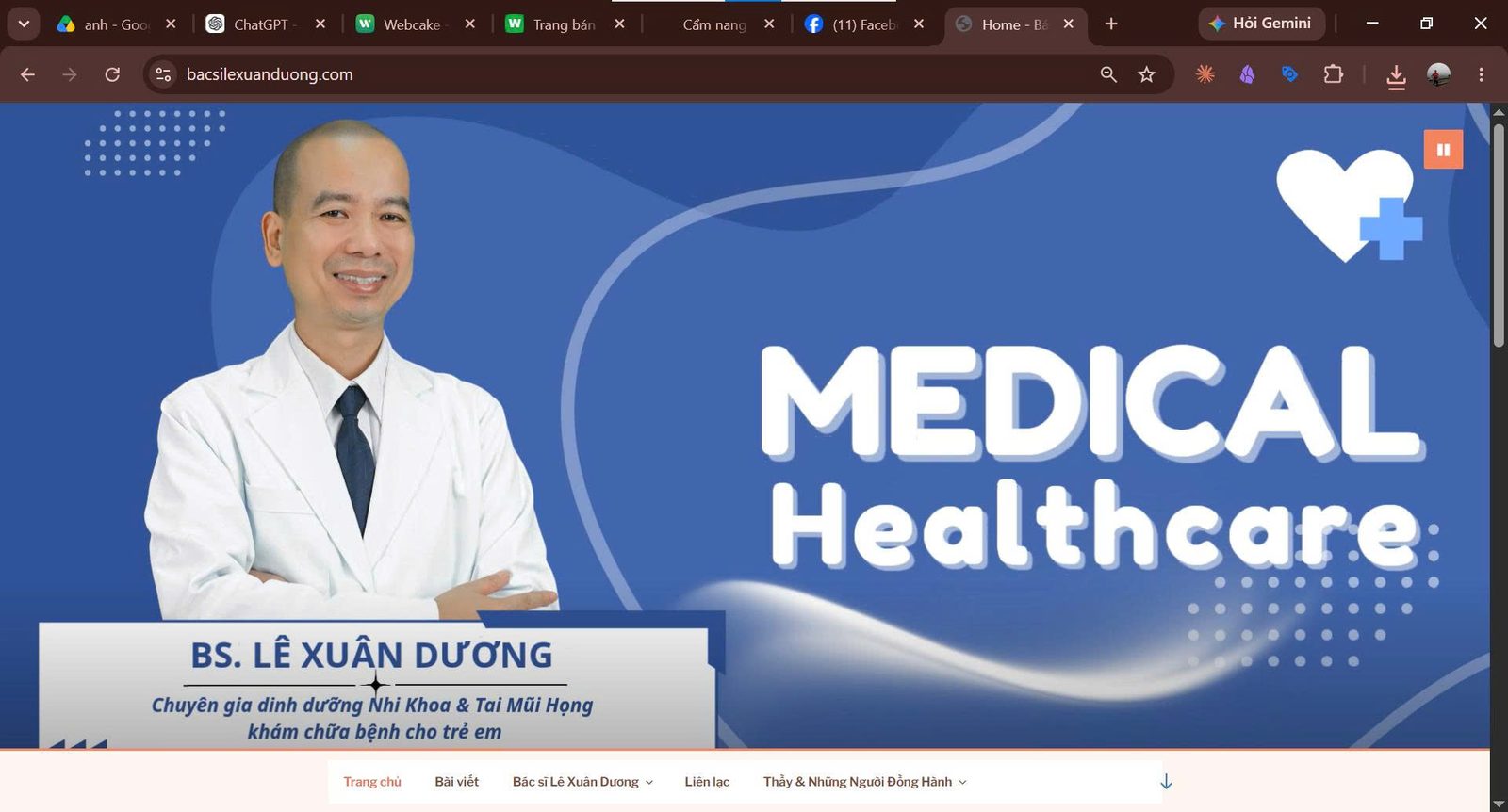Bookmark this page with star icon
The height and width of the screenshot is (812, 1508).
1146,74
